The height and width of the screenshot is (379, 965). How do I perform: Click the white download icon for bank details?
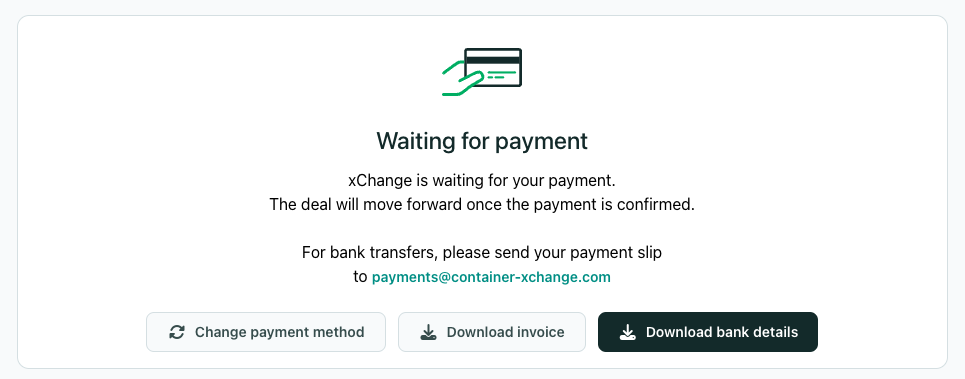coord(627,332)
